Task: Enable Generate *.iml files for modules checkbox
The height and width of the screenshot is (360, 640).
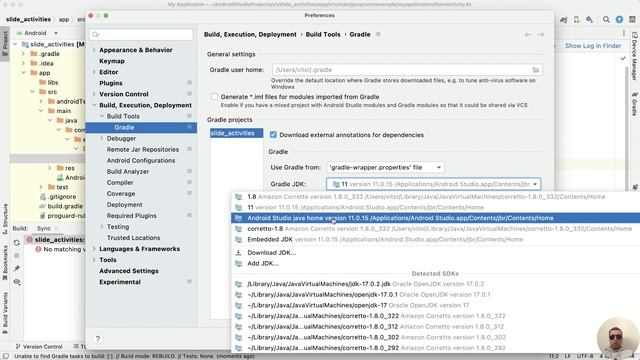Action: click(x=214, y=97)
